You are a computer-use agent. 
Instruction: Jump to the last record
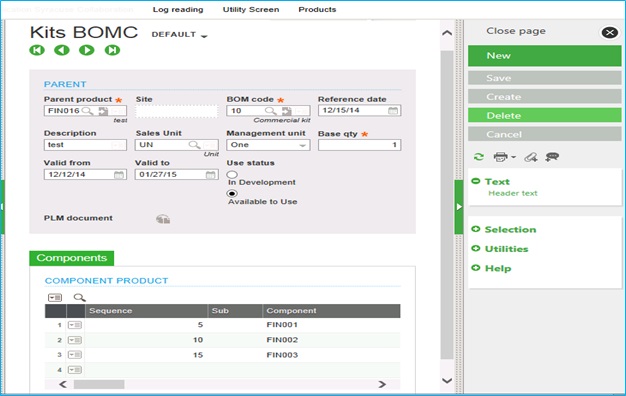click(x=112, y=50)
